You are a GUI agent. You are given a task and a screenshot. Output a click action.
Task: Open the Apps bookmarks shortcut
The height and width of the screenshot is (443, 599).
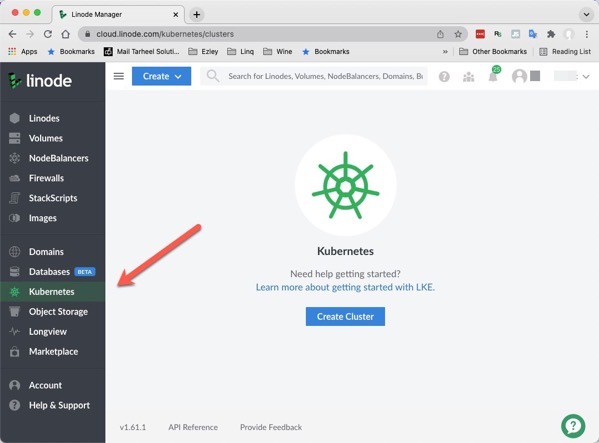pyautogui.click(x=23, y=52)
